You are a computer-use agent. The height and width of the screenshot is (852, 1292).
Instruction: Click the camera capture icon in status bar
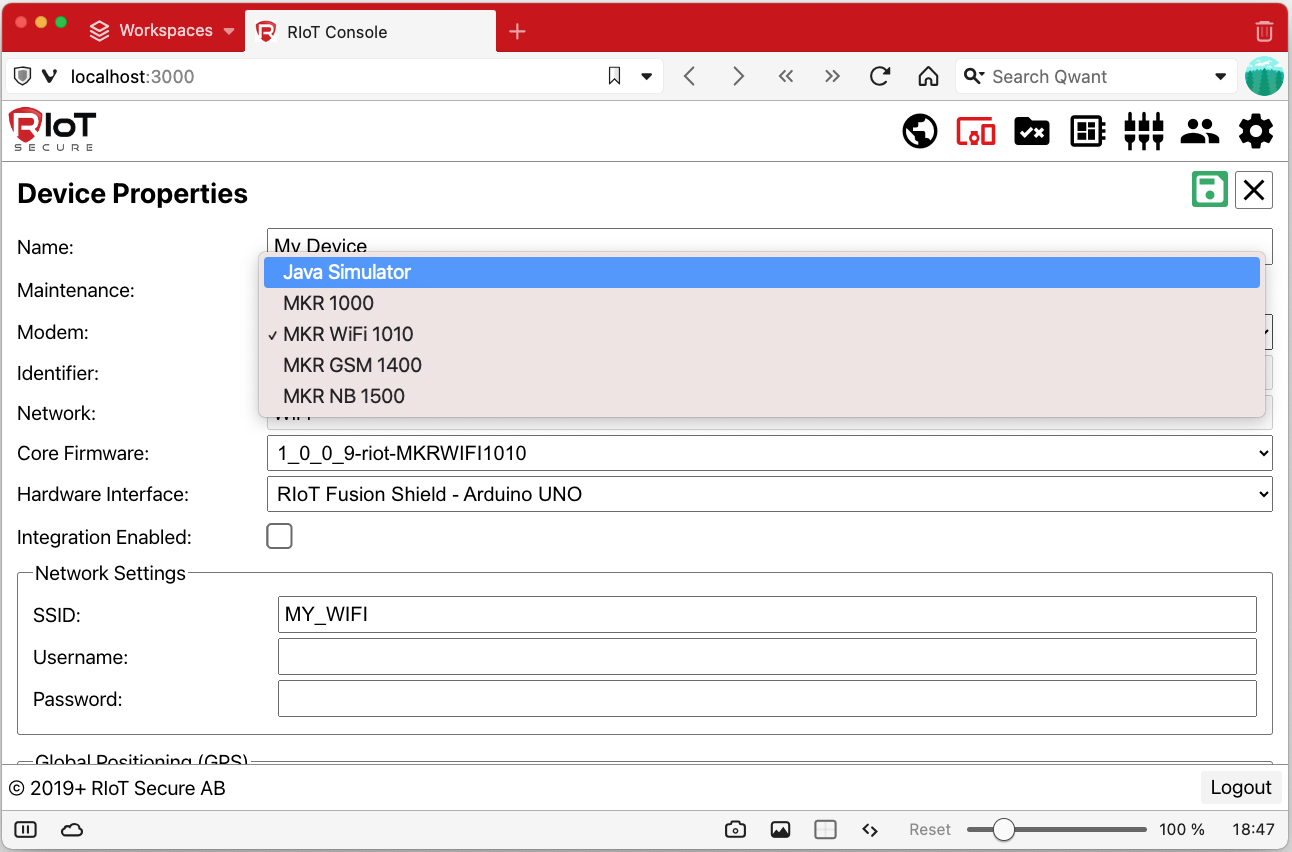coord(735,829)
